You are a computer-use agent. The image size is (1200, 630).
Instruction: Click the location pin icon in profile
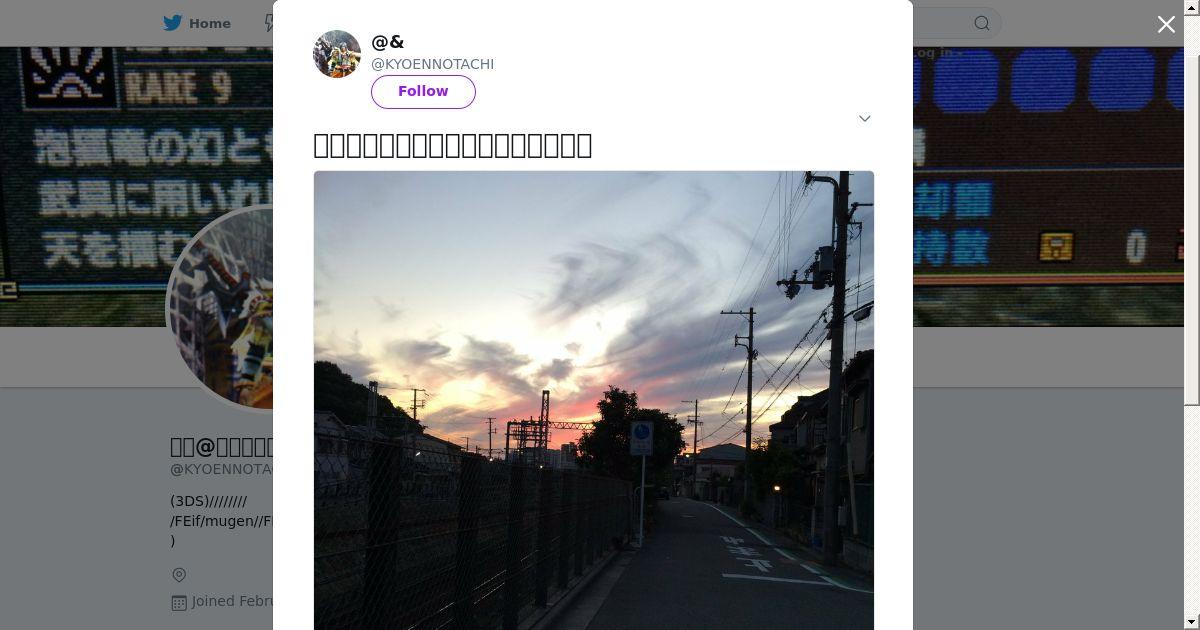(x=179, y=575)
